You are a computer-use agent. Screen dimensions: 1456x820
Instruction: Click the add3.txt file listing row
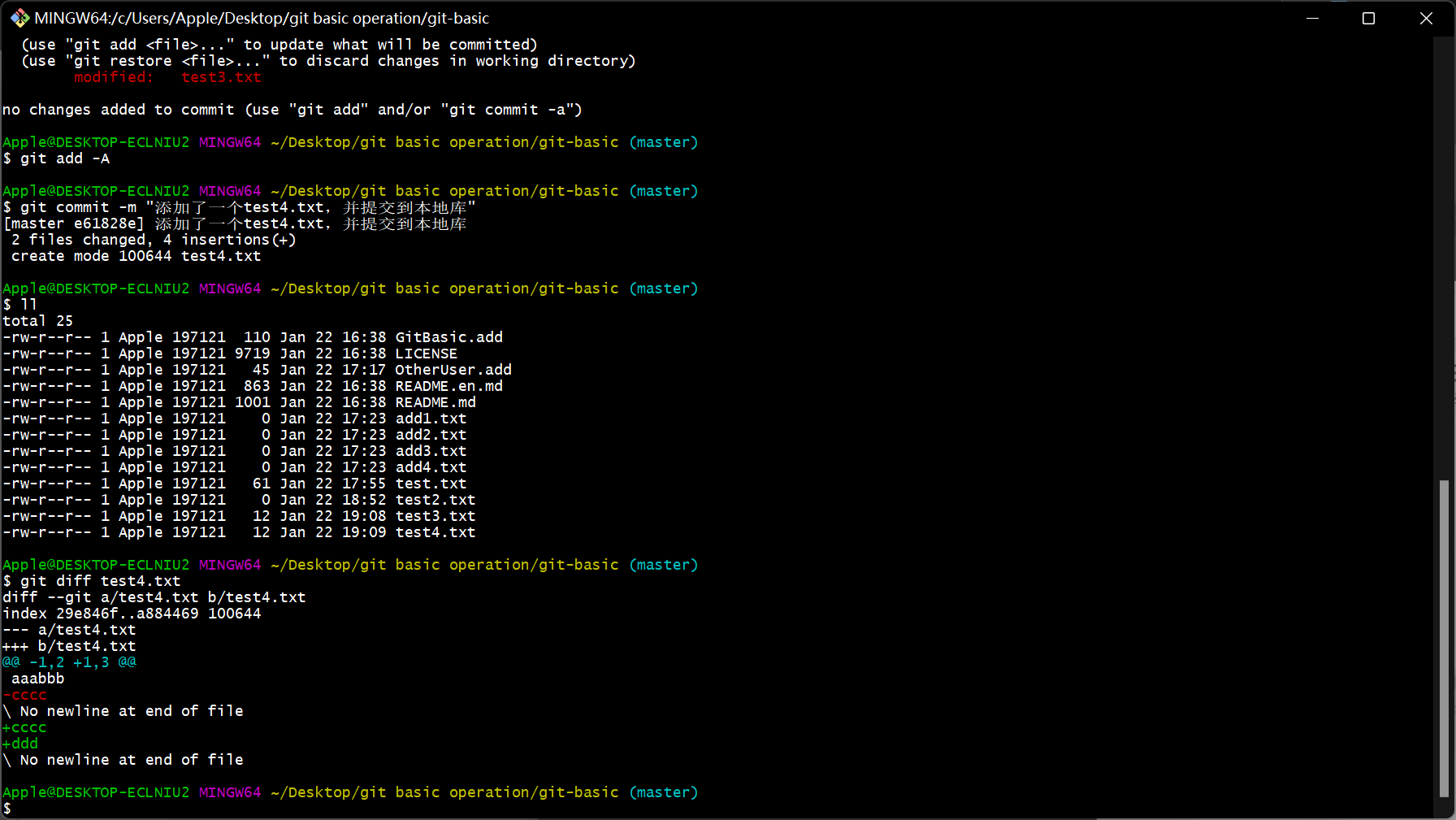click(235, 451)
